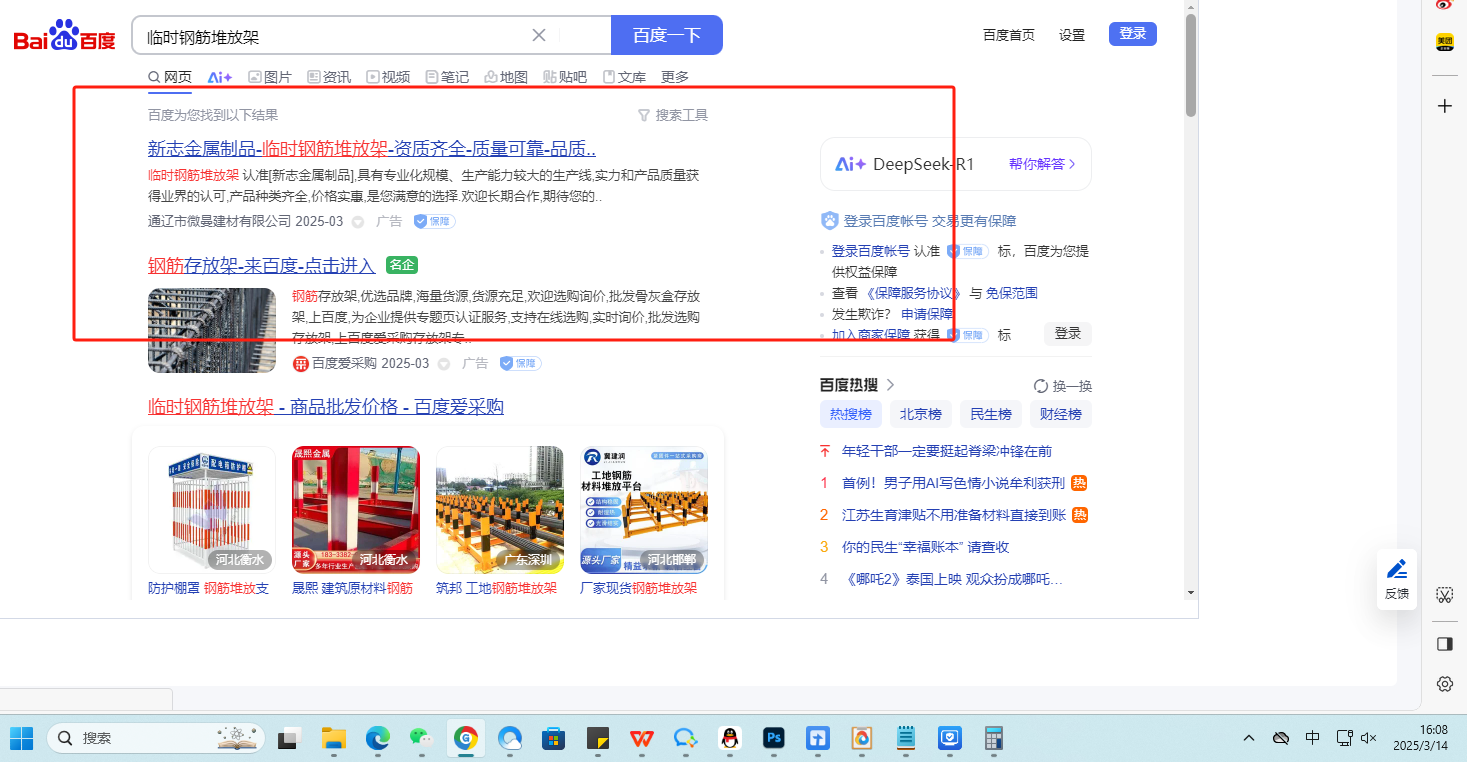Show hidden system tray icons

pos(1248,738)
